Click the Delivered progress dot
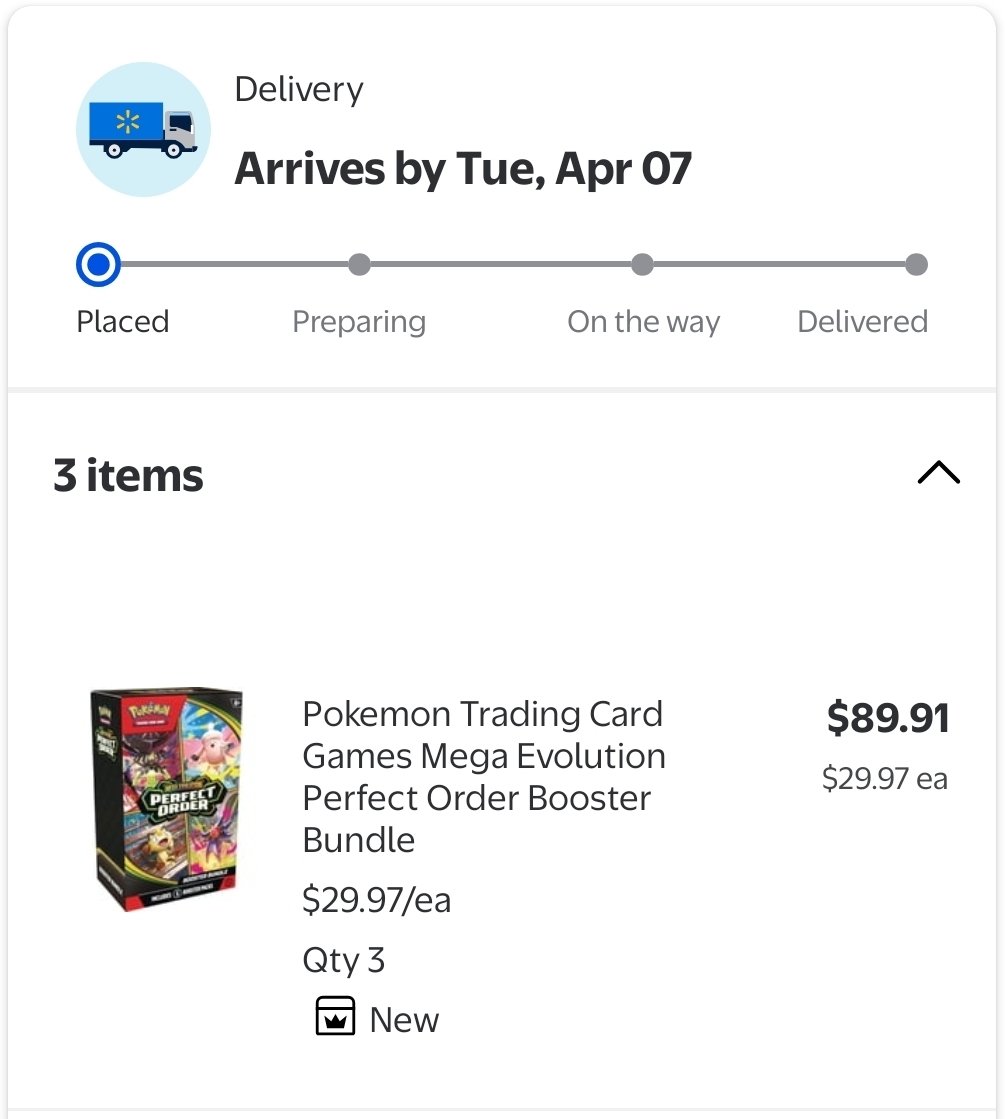 [x=915, y=265]
